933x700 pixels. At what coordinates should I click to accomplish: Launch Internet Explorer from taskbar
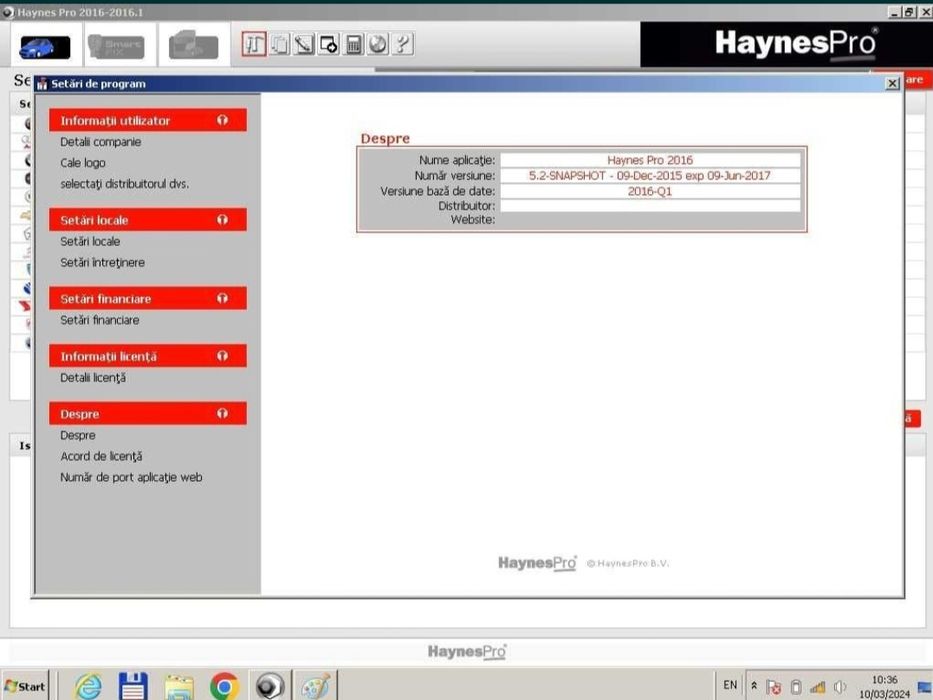click(x=88, y=686)
